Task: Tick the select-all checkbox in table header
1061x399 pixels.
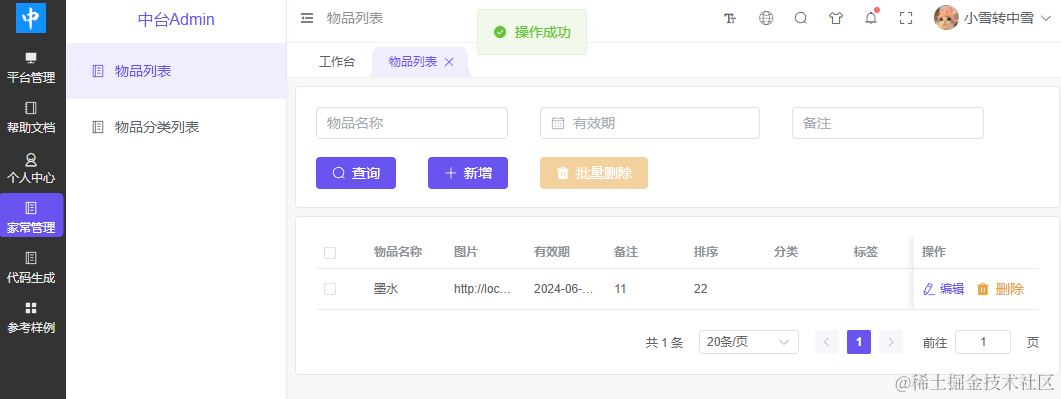Action: click(x=330, y=253)
